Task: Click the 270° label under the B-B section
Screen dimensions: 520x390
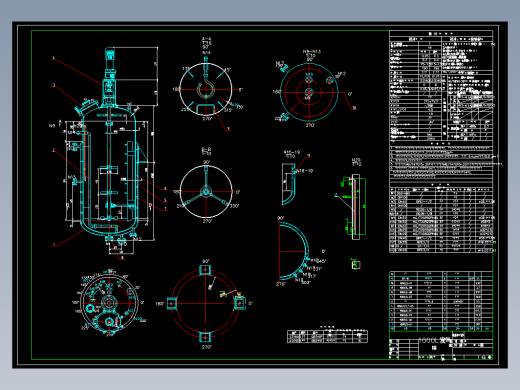Action: coord(207,221)
